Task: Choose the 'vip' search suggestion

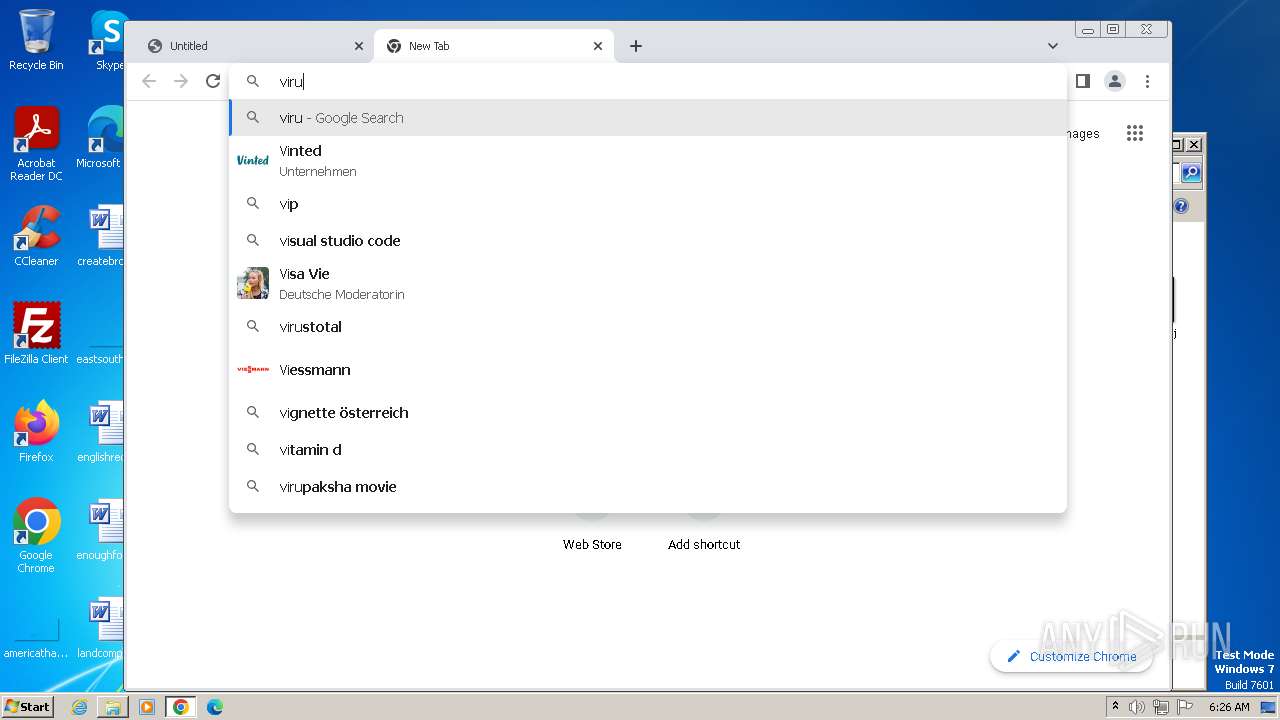Action: [648, 204]
